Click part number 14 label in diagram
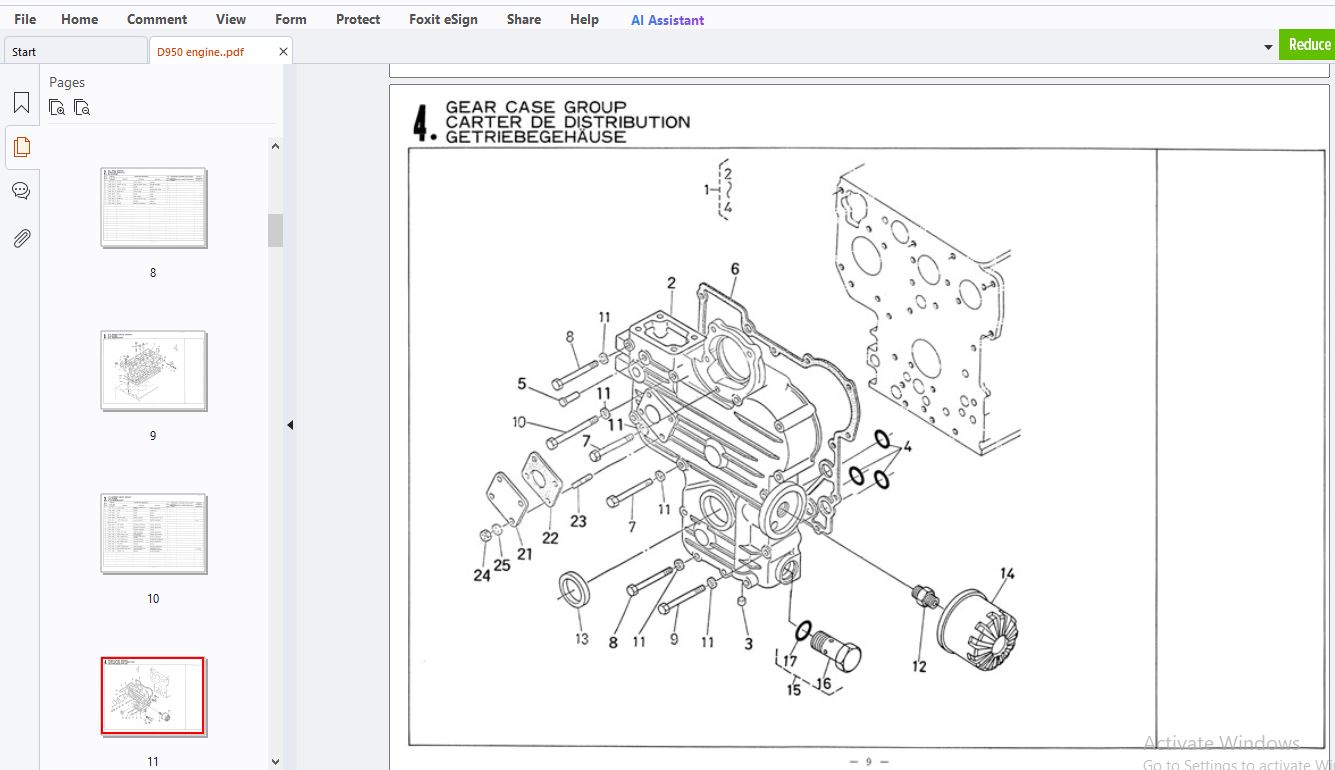Viewport: 1335px width, 770px height. click(x=1007, y=574)
